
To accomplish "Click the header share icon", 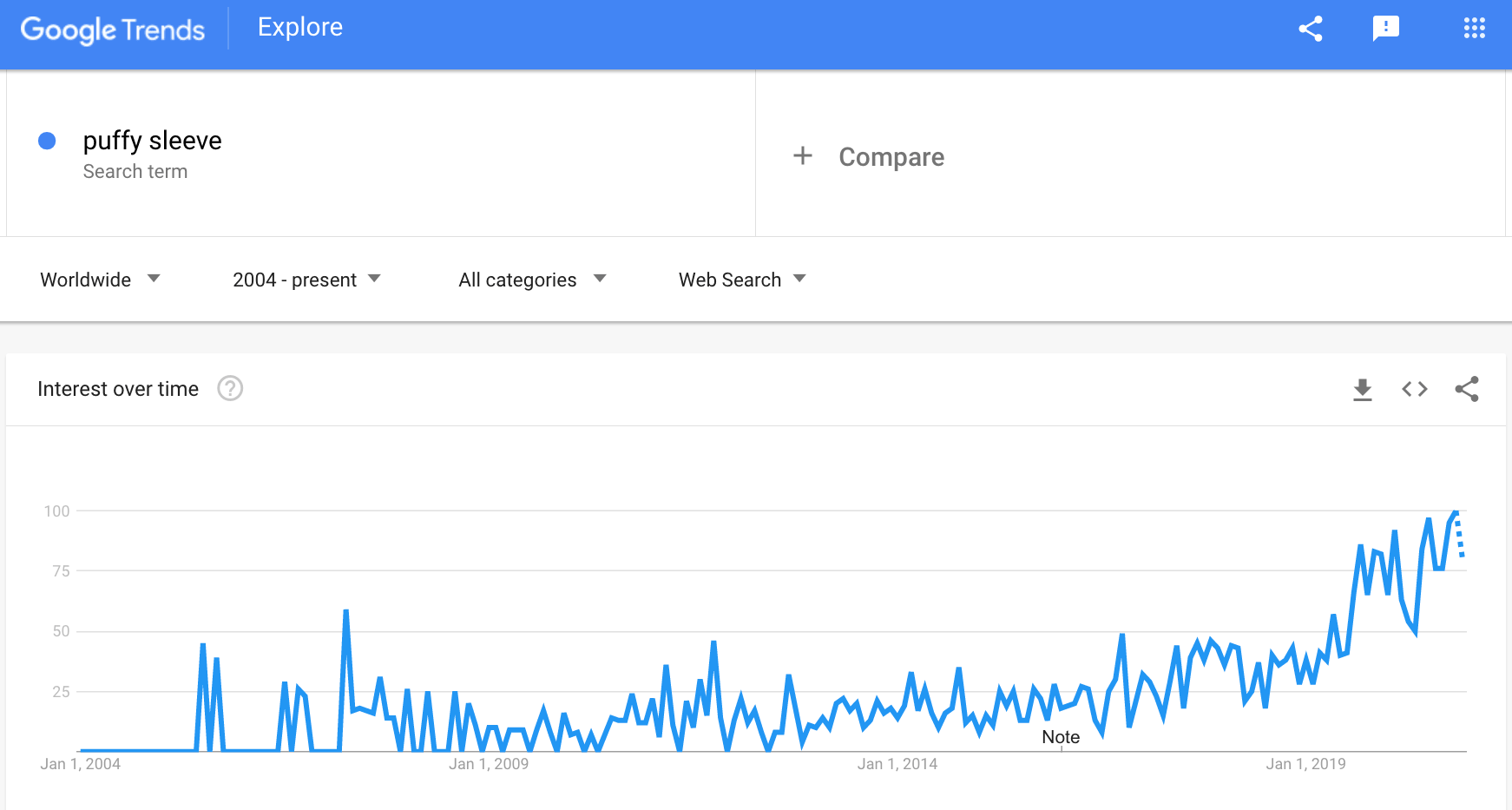I will [1311, 29].
